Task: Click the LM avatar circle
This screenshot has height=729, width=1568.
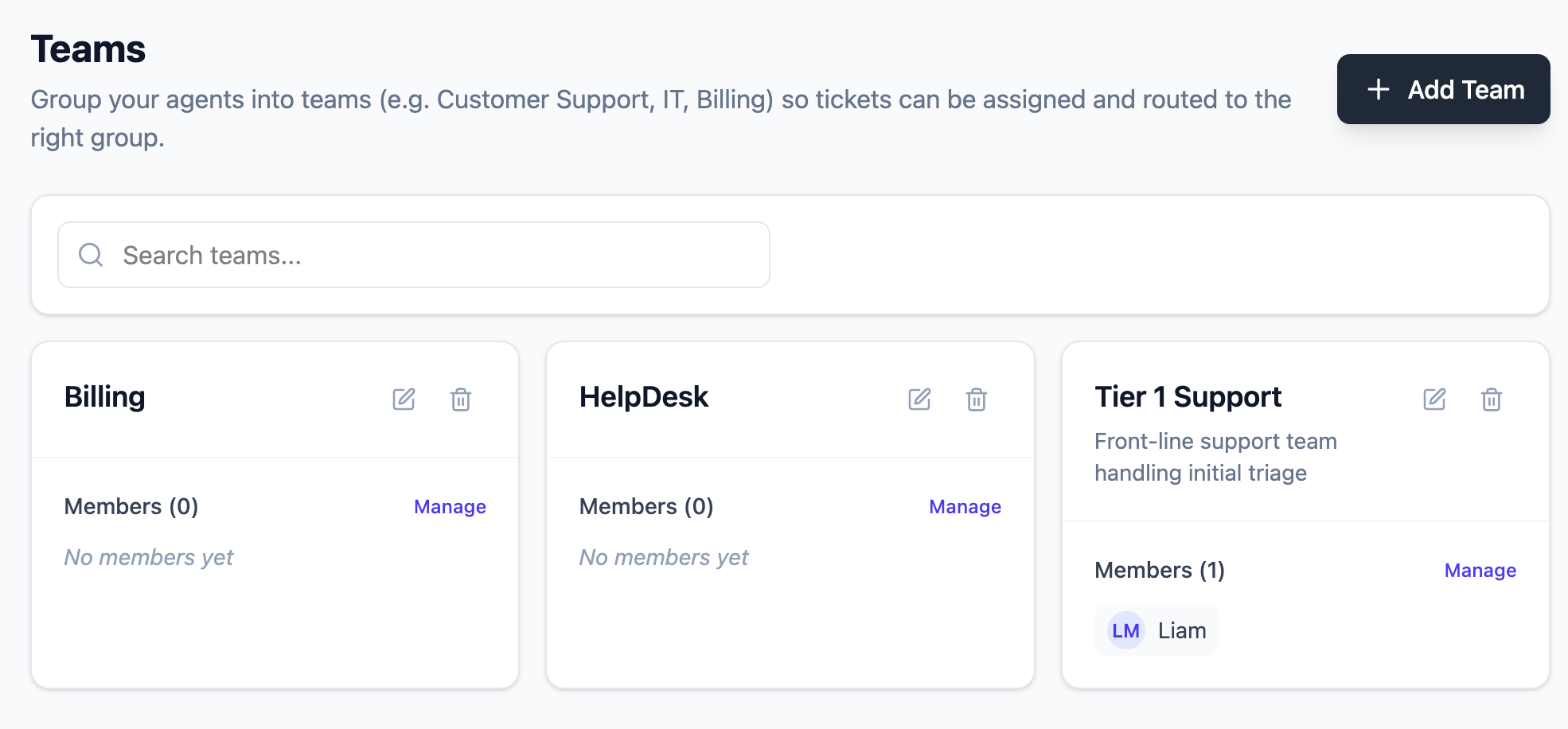Action: click(x=1125, y=630)
